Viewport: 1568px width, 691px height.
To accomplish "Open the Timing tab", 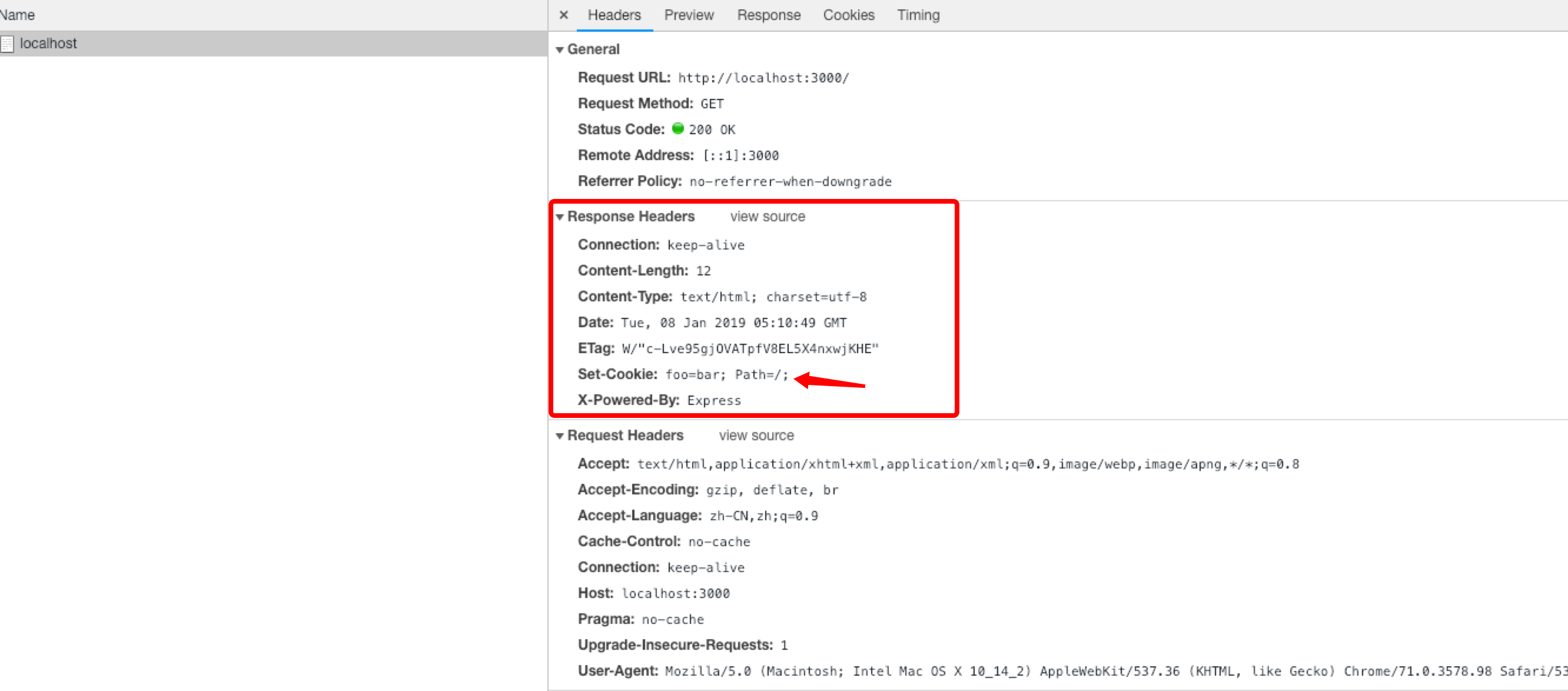I will (918, 15).
